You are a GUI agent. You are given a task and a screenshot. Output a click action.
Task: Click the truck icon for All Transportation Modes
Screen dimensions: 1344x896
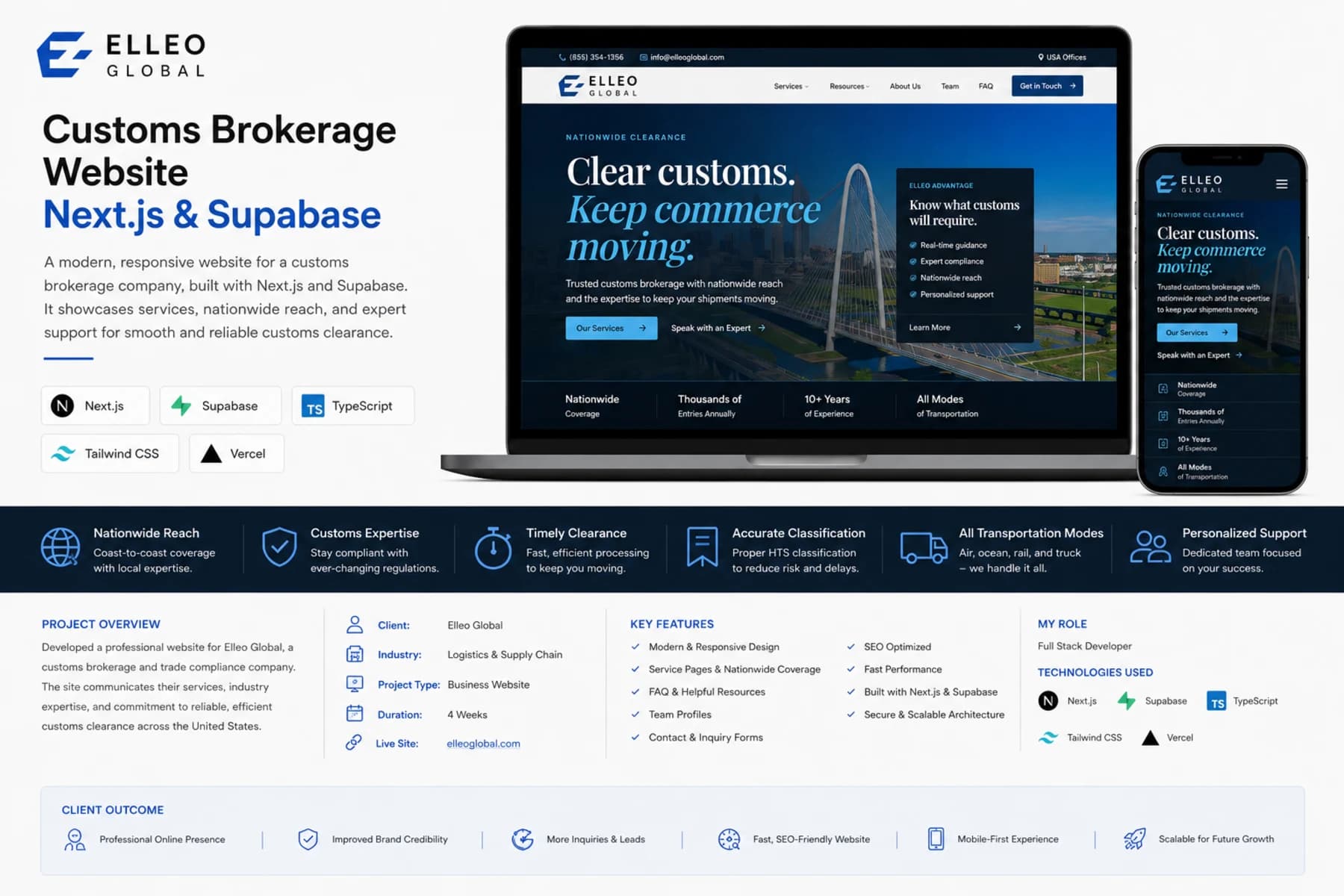coord(924,547)
